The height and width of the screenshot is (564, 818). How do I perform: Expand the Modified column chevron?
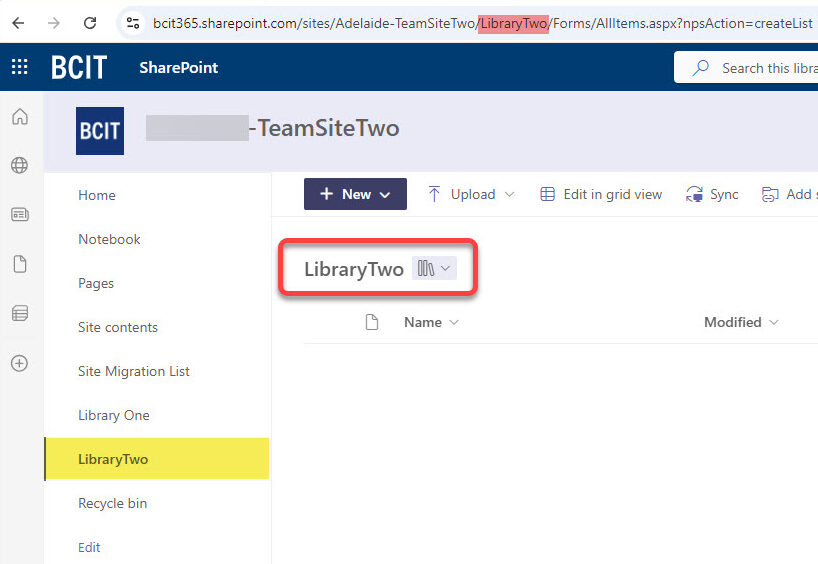774,322
